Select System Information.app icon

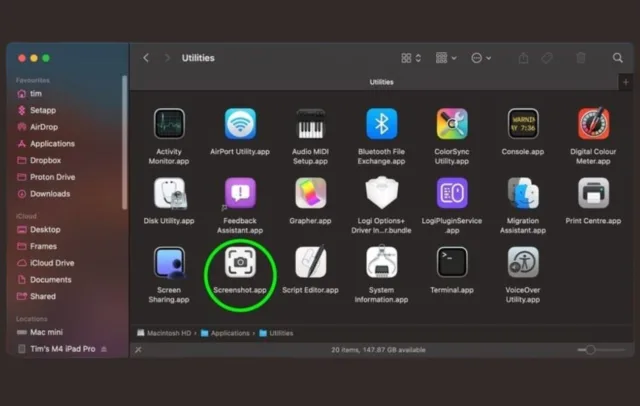point(381,262)
